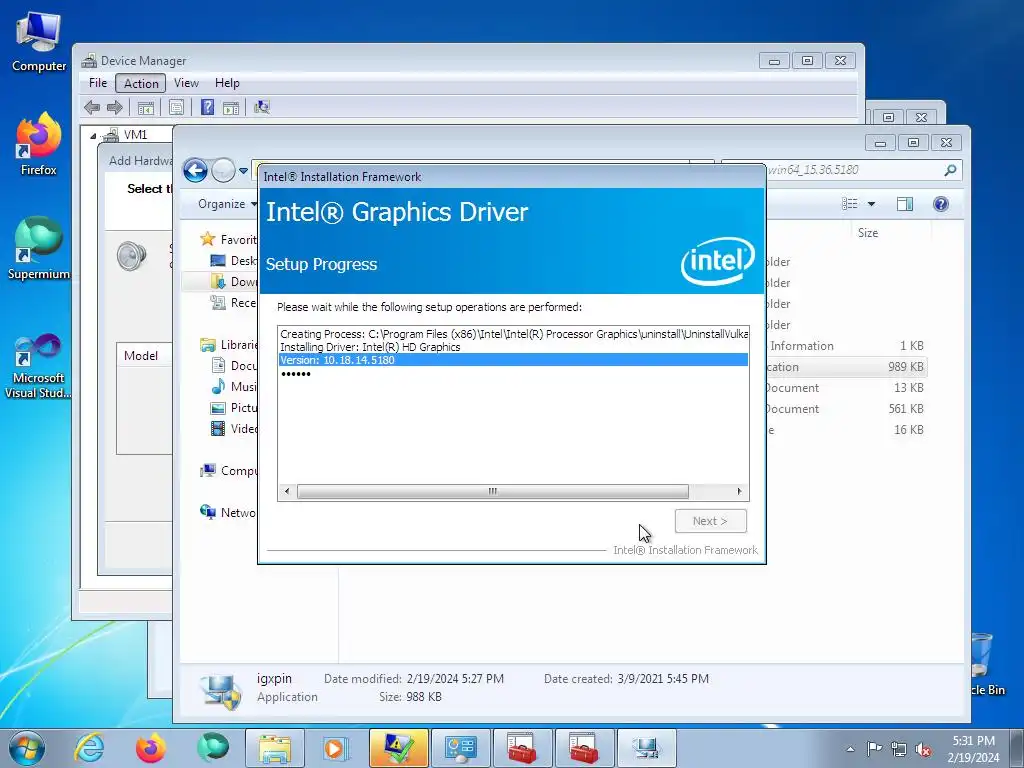Select the file row sized 16 KB
This screenshot has width=1024, height=768.
tap(846, 430)
